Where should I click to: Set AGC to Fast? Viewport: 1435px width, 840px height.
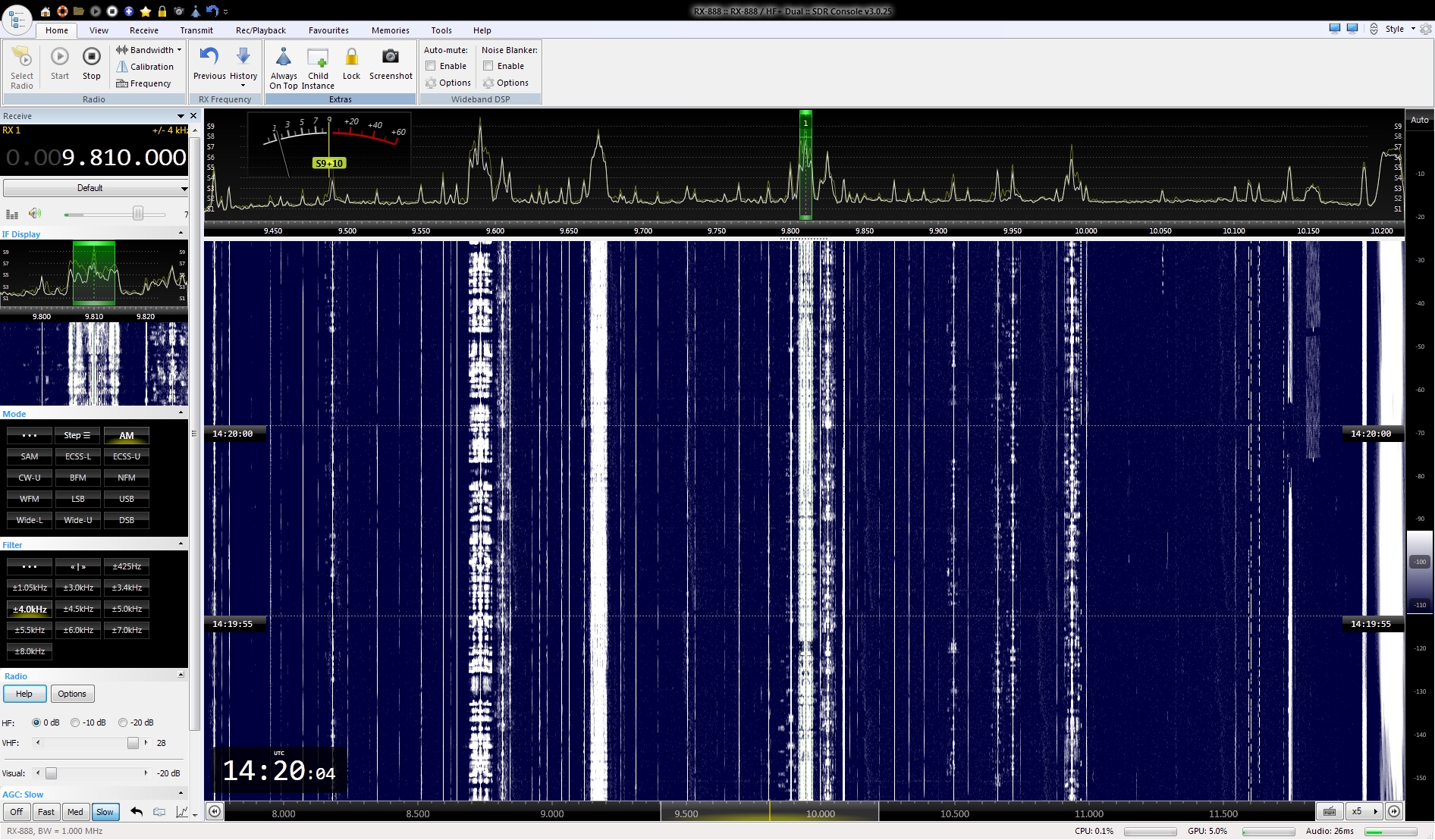point(46,812)
